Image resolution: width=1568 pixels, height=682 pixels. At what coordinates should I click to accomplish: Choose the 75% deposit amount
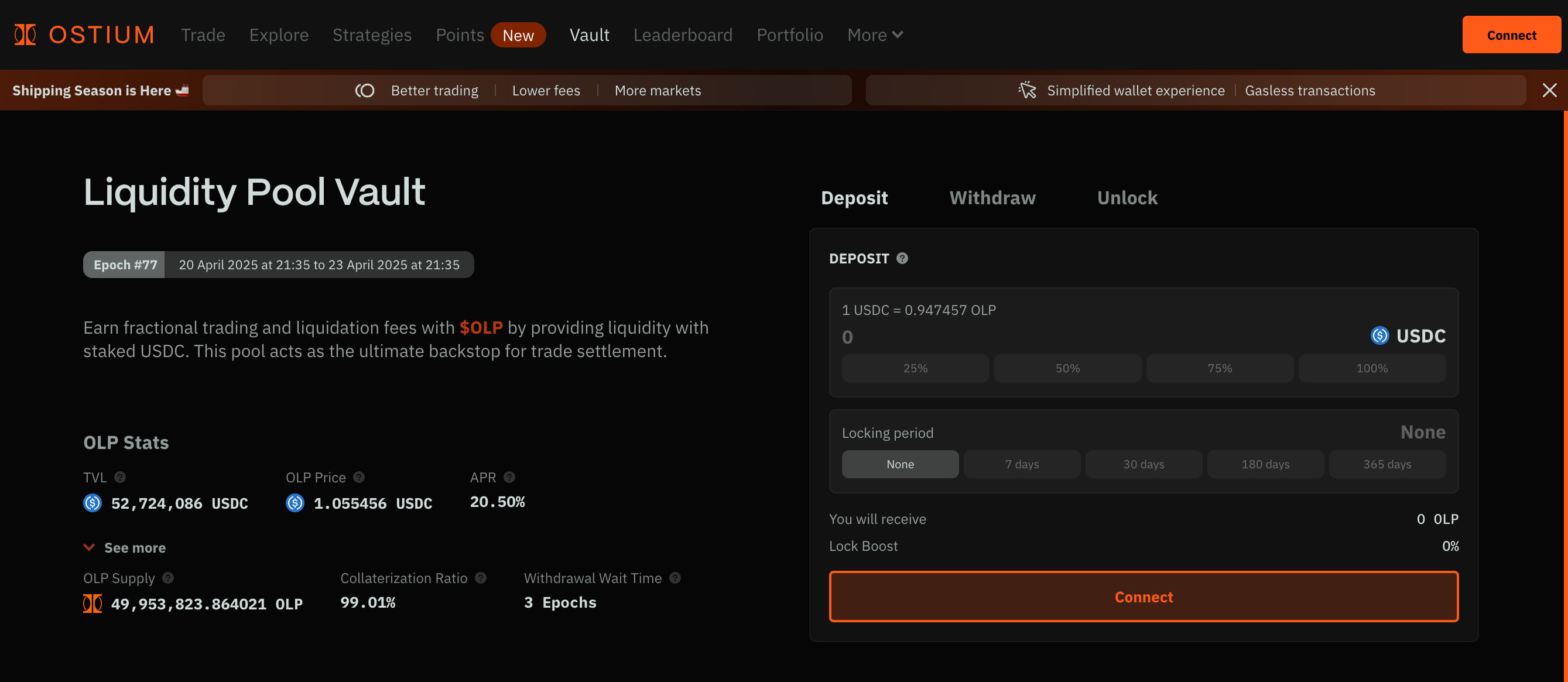(x=1220, y=368)
